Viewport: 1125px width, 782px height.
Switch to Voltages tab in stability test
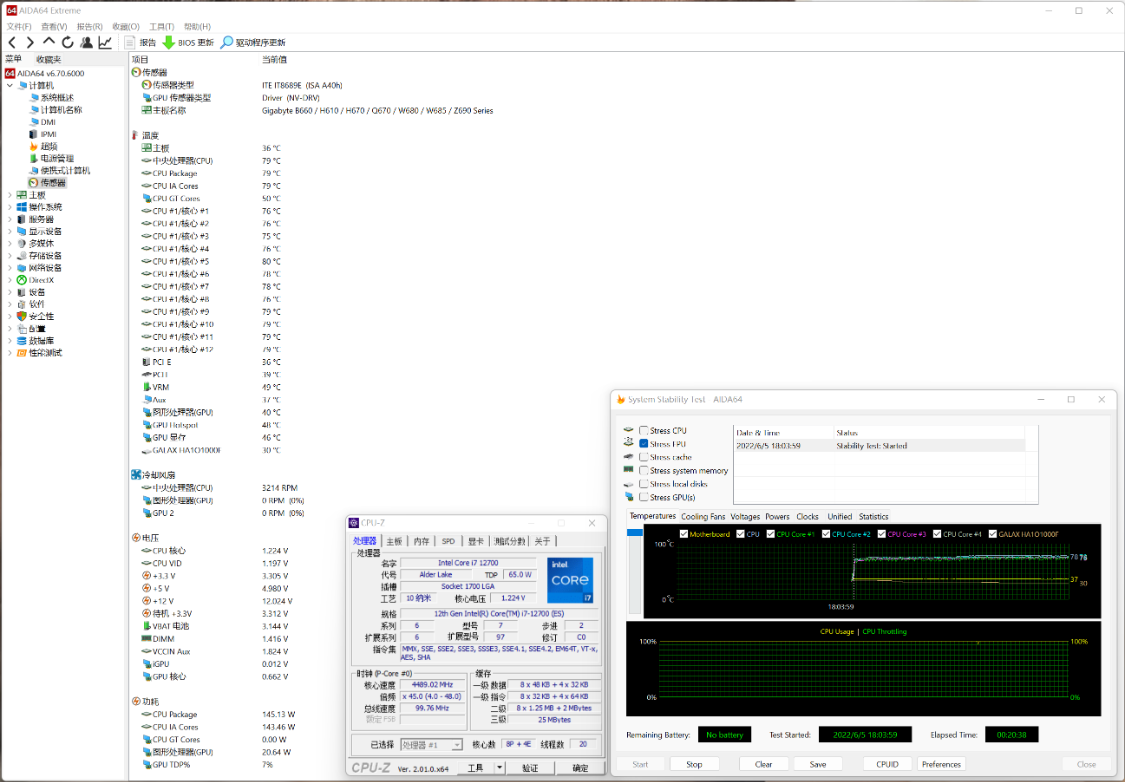point(745,517)
